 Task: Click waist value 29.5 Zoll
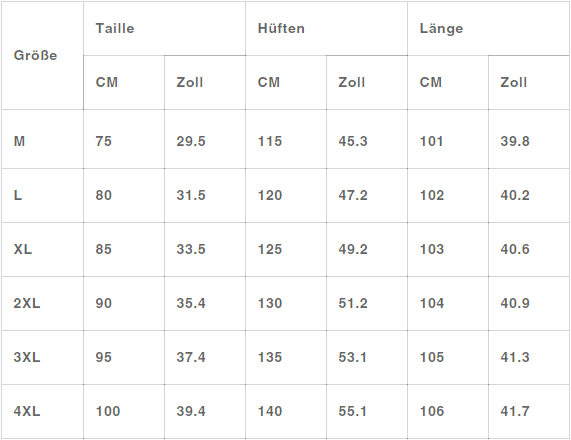(x=191, y=141)
